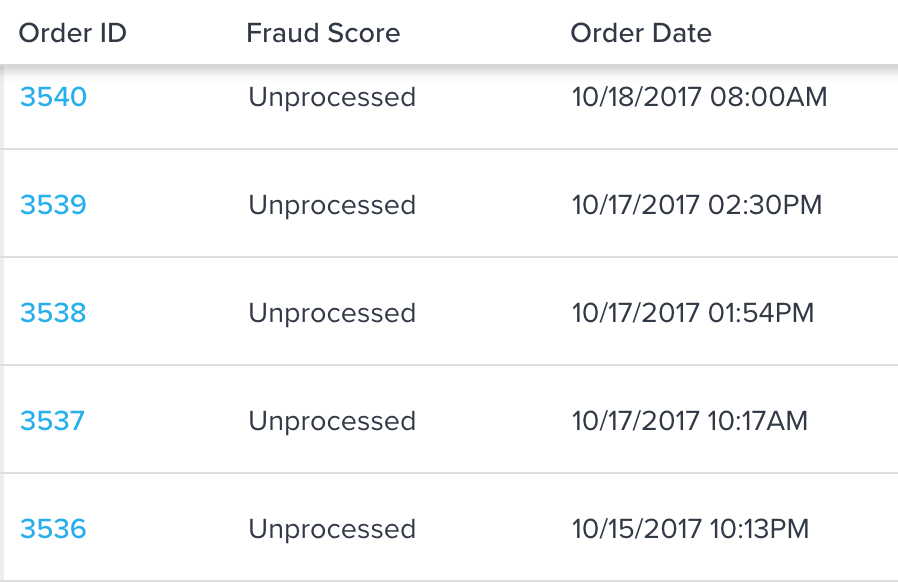Open order 3539 details
Screen dimensions: 898x582
(x=52, y=205)
